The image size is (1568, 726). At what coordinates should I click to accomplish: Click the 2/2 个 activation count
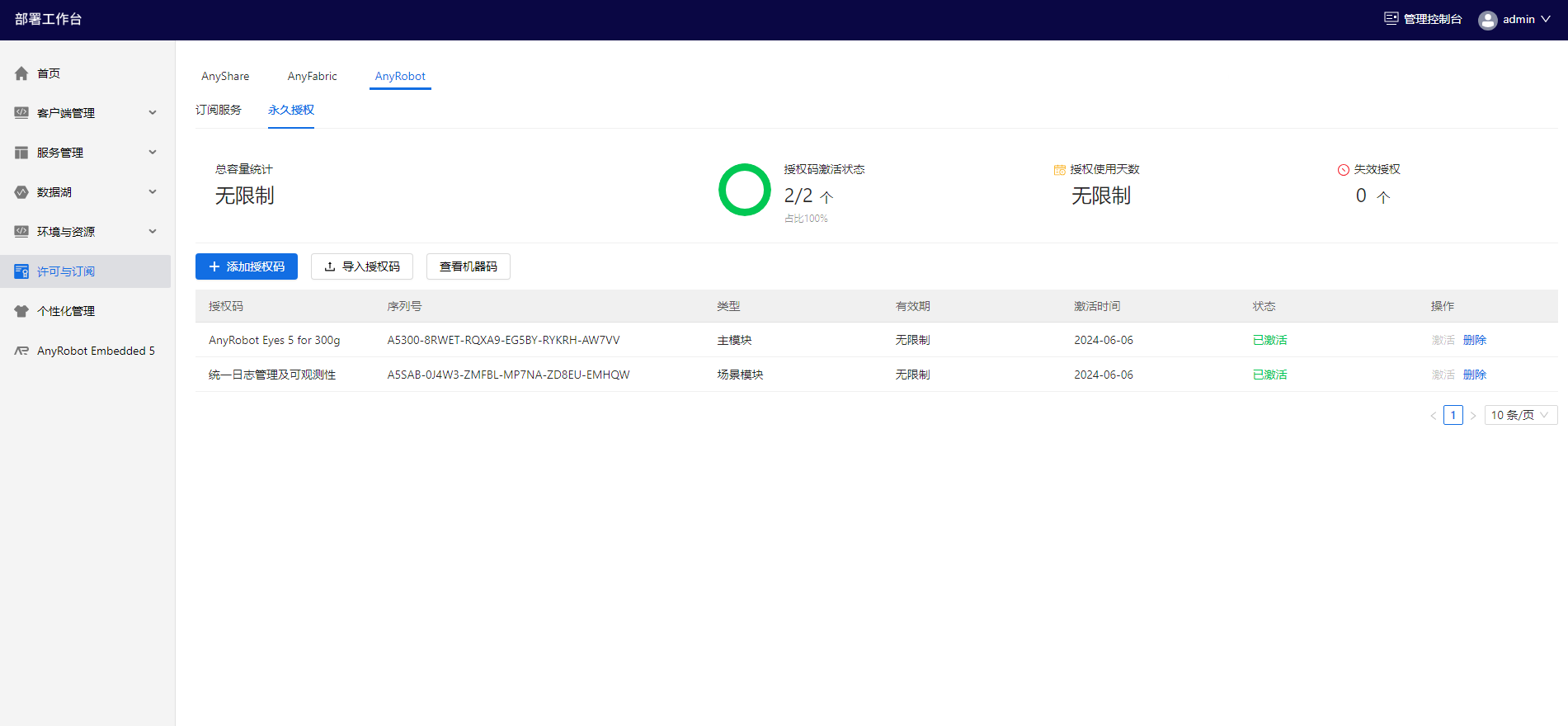click(809, 196)
